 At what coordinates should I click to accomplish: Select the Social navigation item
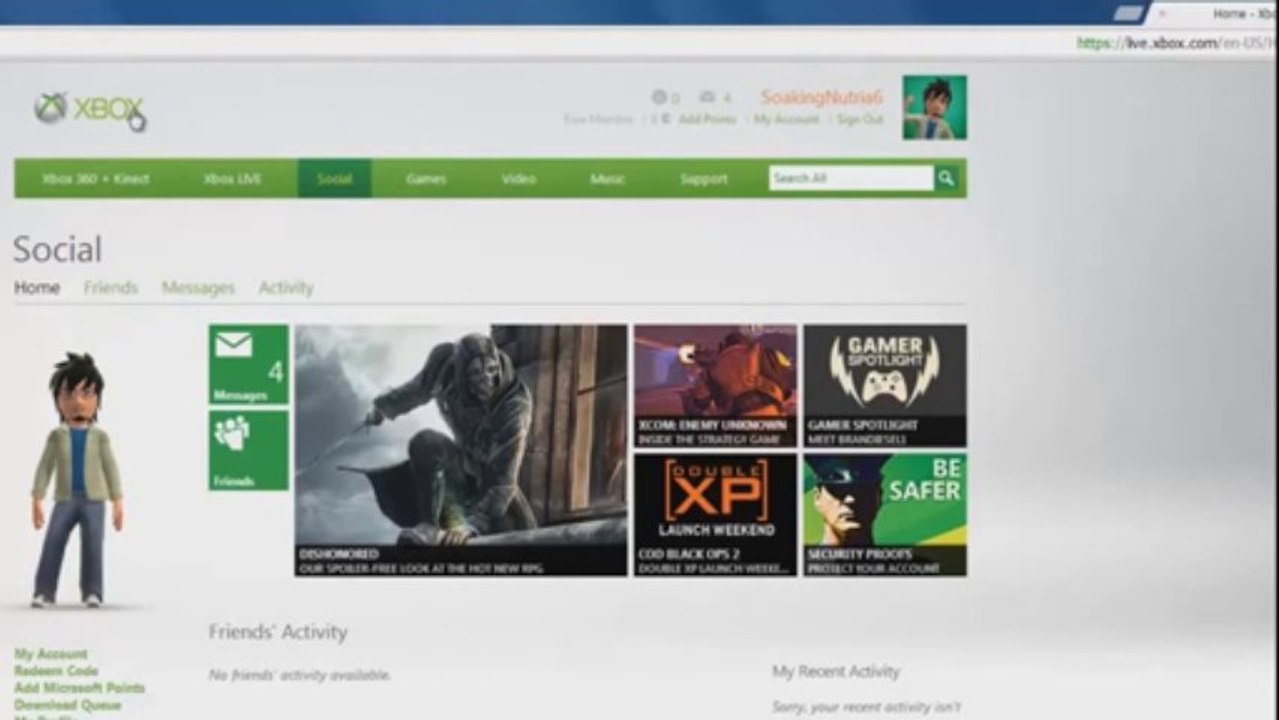pos(334,178)
